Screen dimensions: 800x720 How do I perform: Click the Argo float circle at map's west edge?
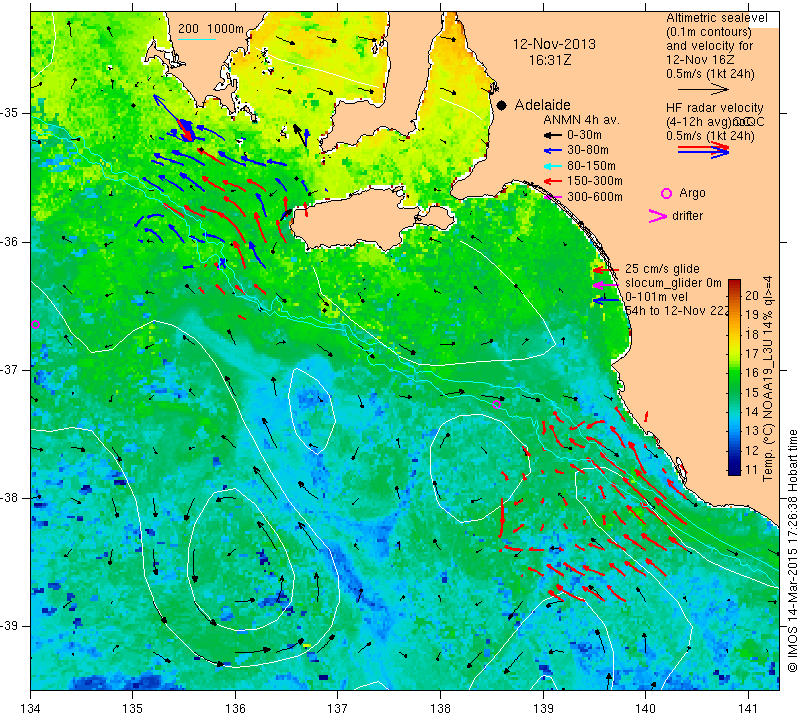35,325
